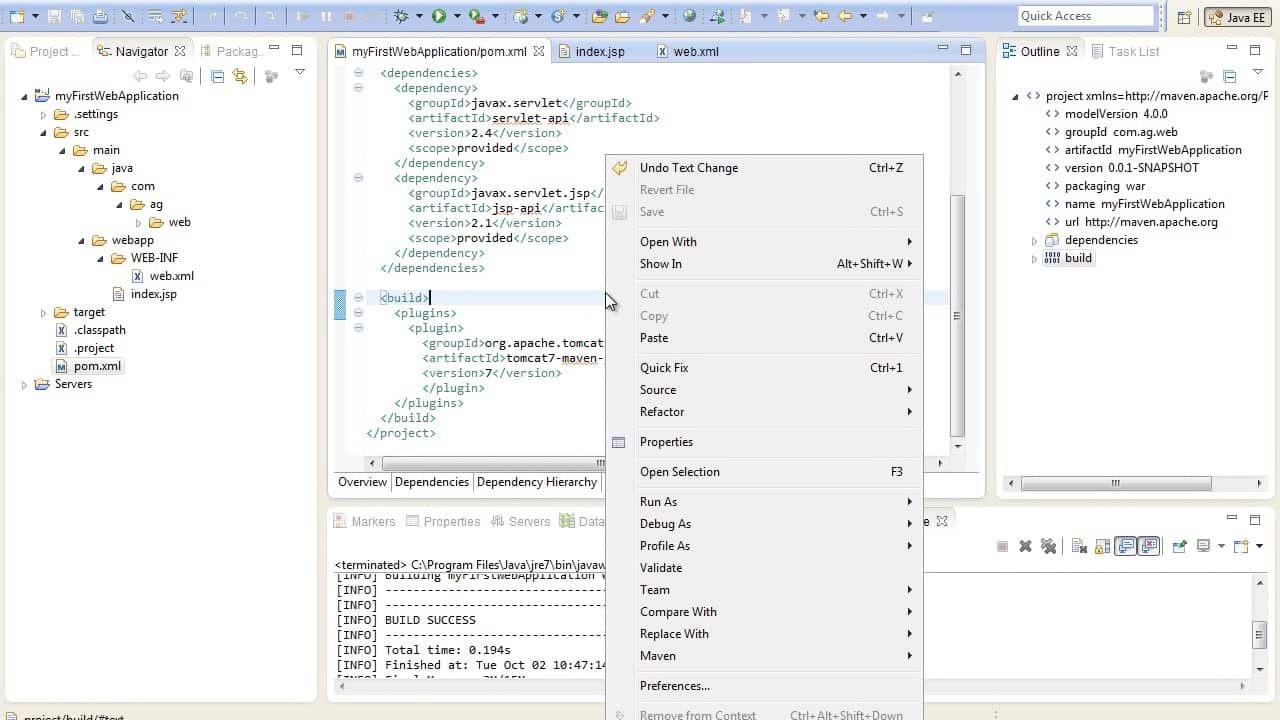This screenshot has width=1280, height=720.
Task: Toggle Scroll Lock in Console toolbar
Action: click(x=1102, y=546)
